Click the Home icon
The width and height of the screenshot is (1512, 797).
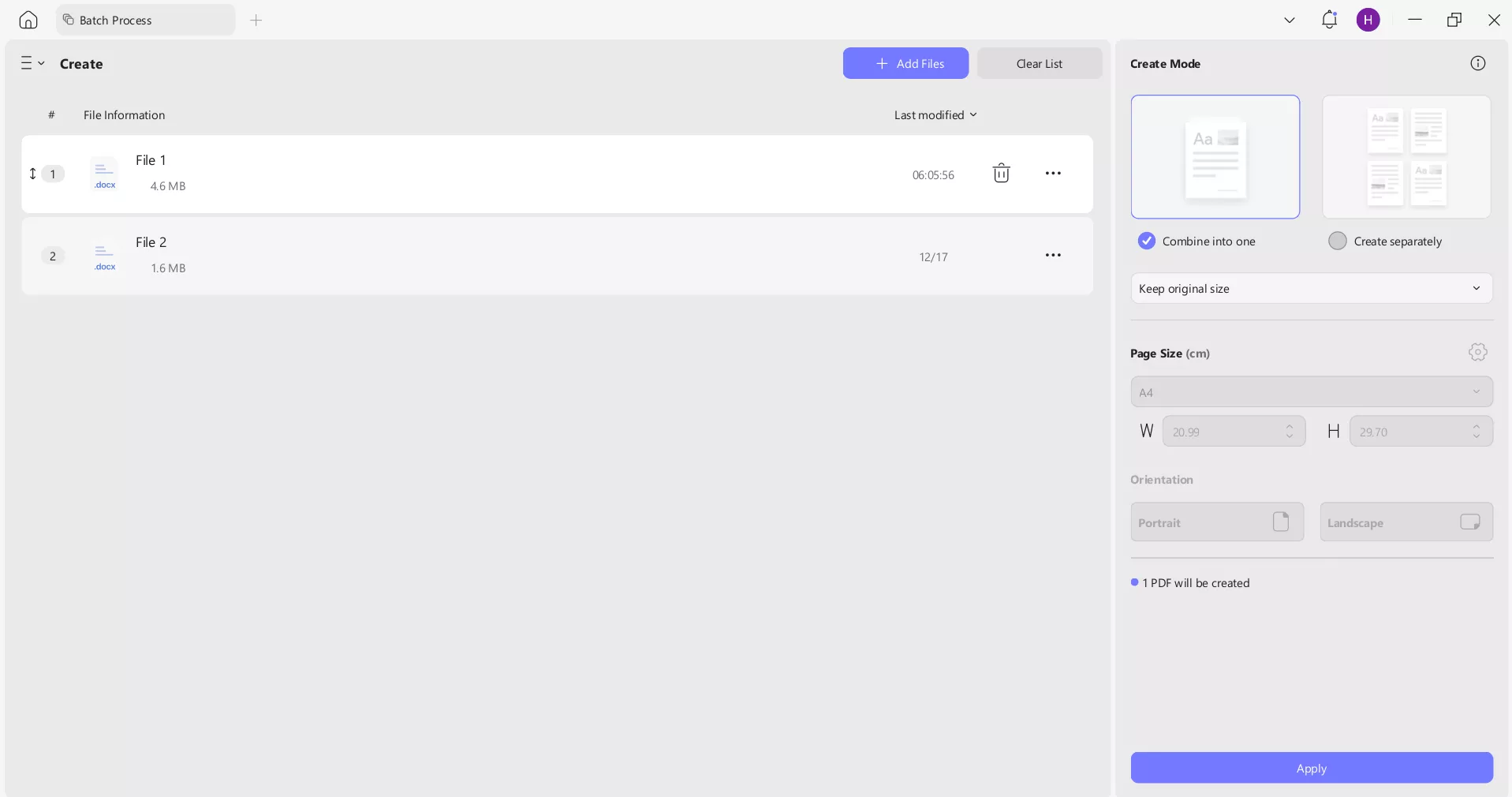click(28, 20)
